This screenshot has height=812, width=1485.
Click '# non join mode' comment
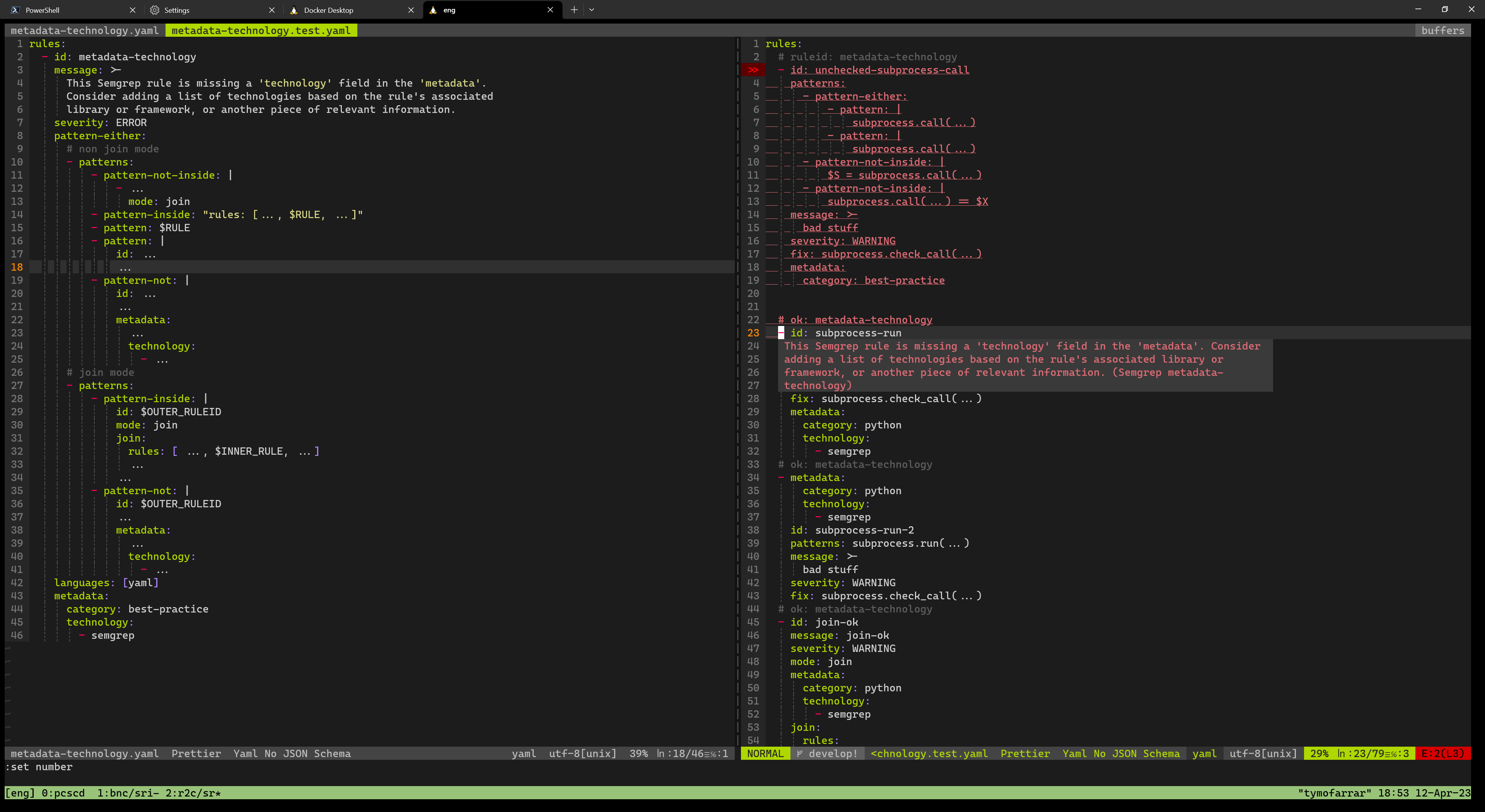click(x=113, y=149)
